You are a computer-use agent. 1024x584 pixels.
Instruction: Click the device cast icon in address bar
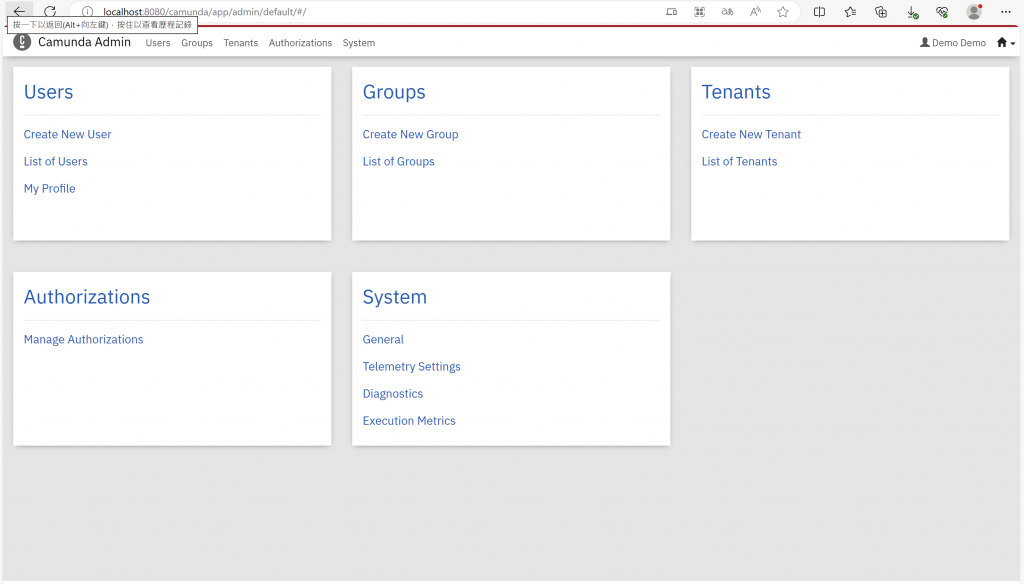tap(671, 12)
